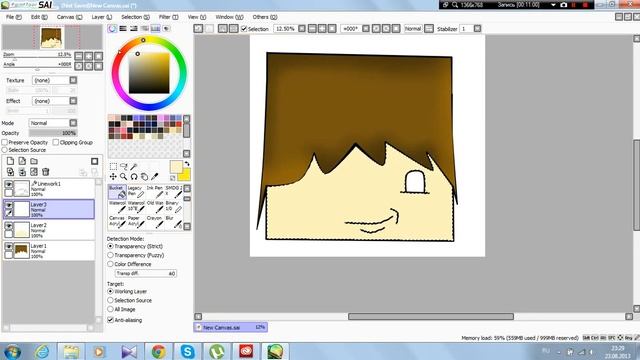Select the Lasso tool
The image size is (640, 360).
[123, 166]
